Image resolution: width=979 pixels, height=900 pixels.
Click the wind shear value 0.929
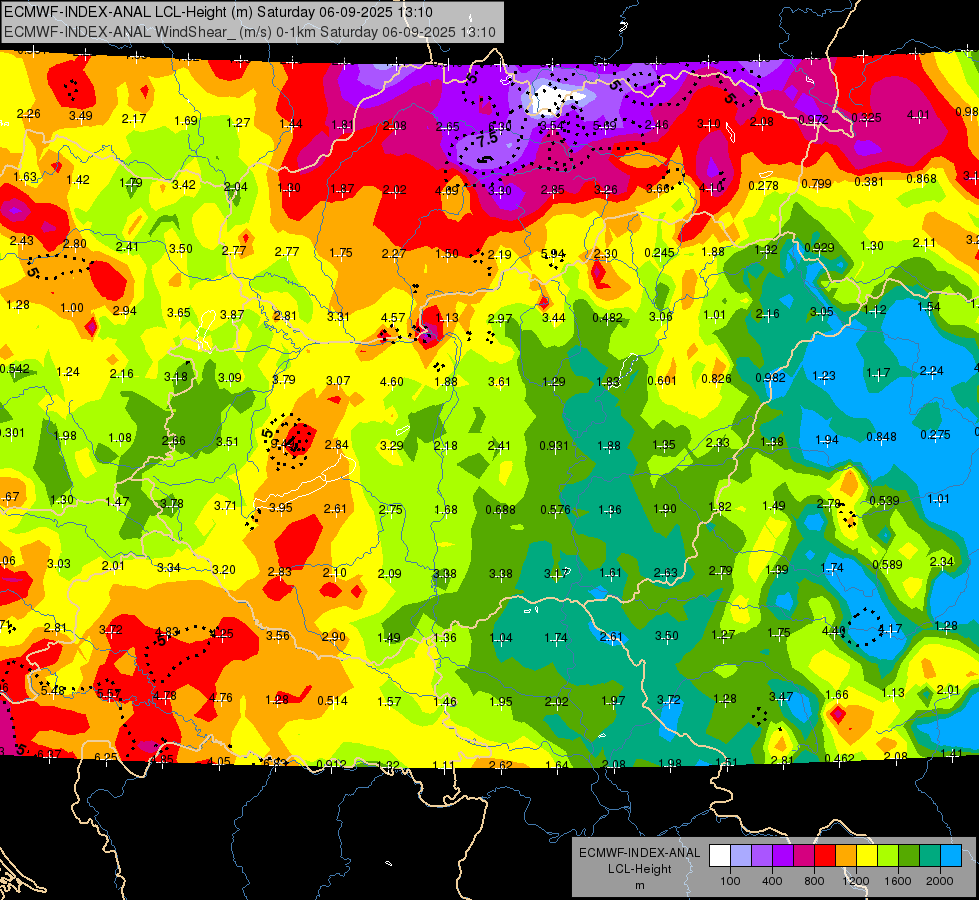[819, 247]
